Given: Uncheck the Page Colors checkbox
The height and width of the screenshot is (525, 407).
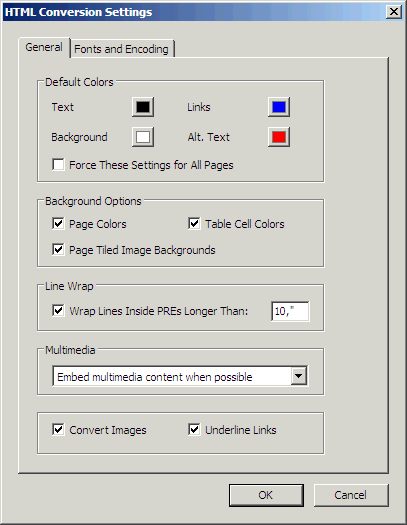Looking at the screenshot, I should [x=58, y=223].
